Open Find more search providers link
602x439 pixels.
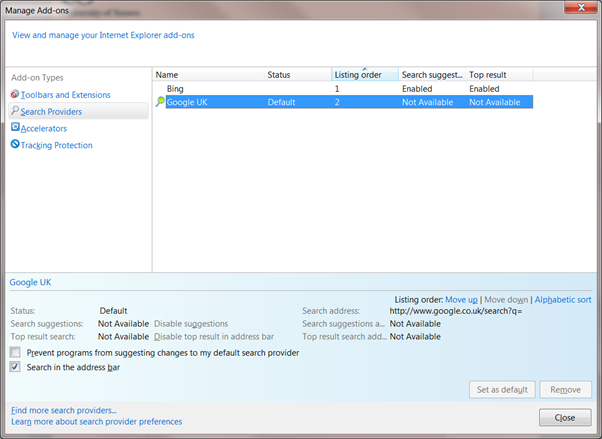coord(64,410)
